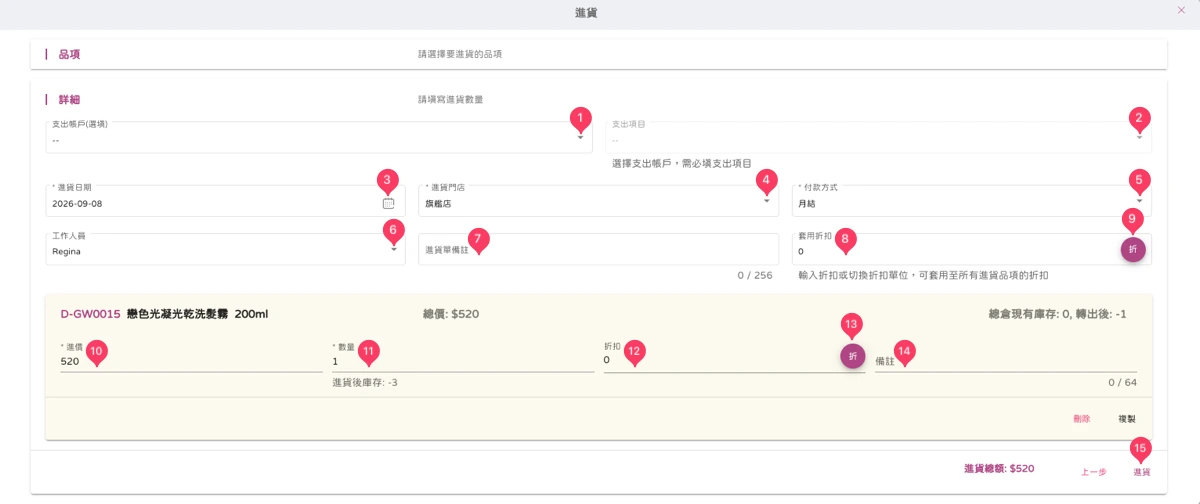Click the 0 / 64 character counter

pyautogui.click(x=1123, y=382)
